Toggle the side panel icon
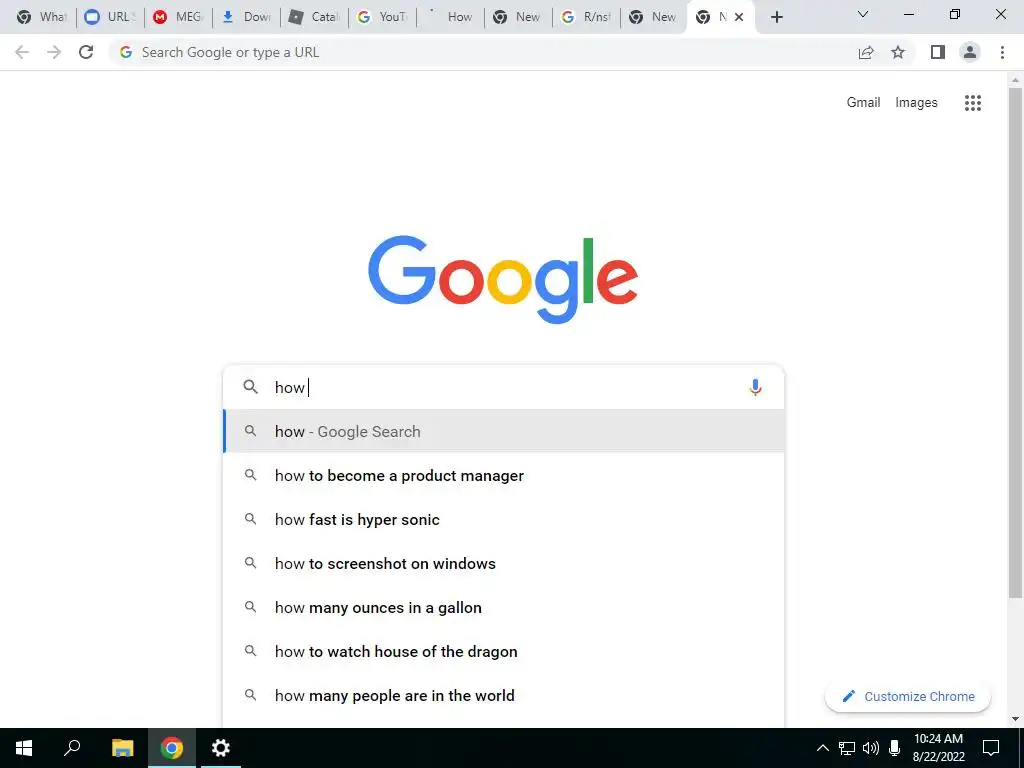 (938, 52)
